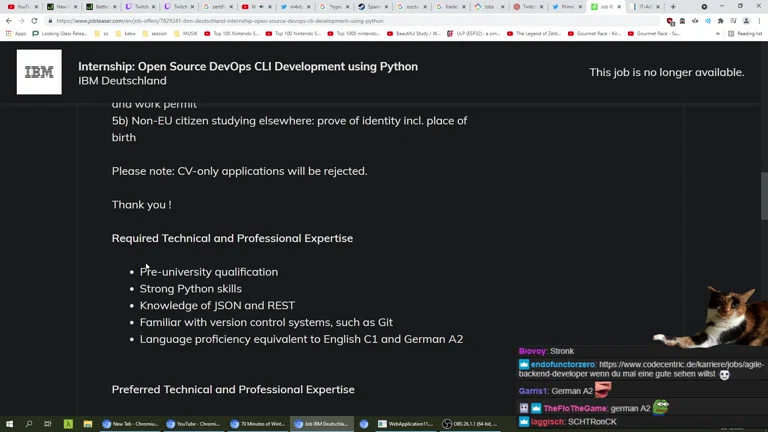Switch to OBS in the taskbar
Viewport: 768px width, 432px height.
(470, 424)
